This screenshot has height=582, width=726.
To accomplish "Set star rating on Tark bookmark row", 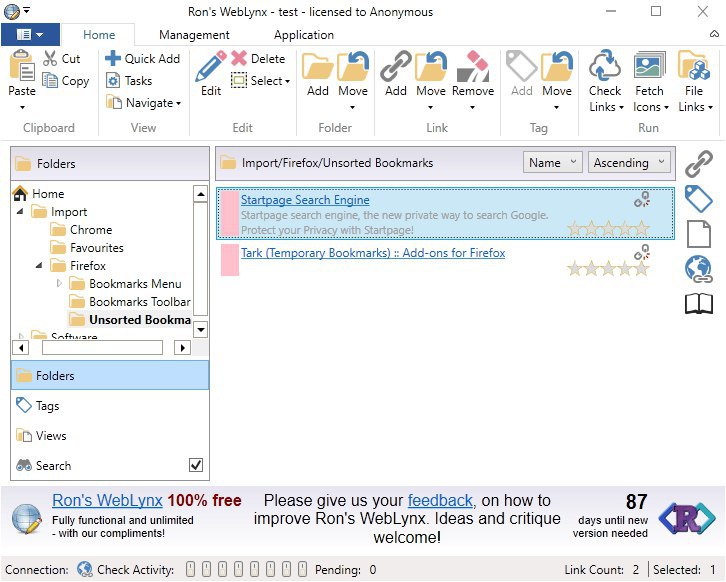I will tap(608, 268).
